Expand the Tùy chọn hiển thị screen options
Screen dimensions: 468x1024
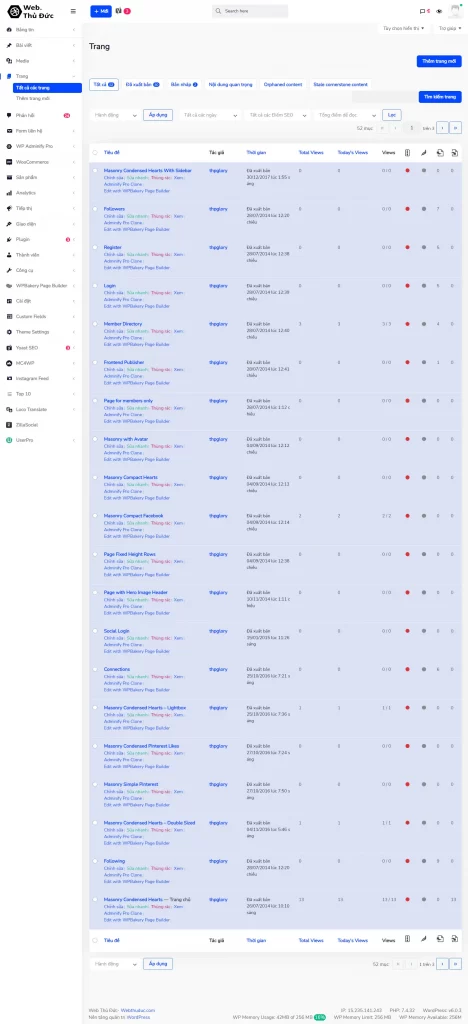click(x=404, y=28)
